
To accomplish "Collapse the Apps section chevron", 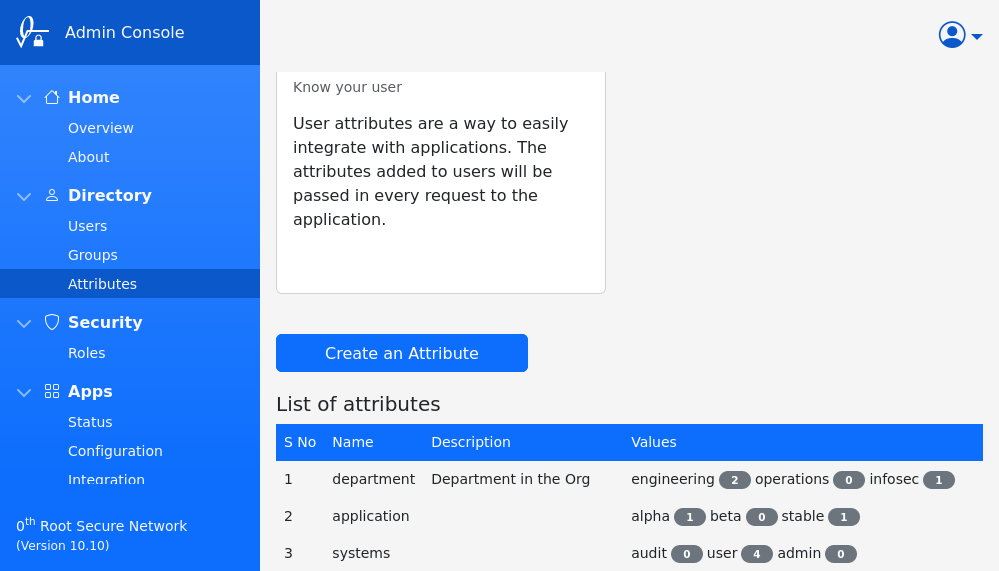I will click(x=24, y=392).
